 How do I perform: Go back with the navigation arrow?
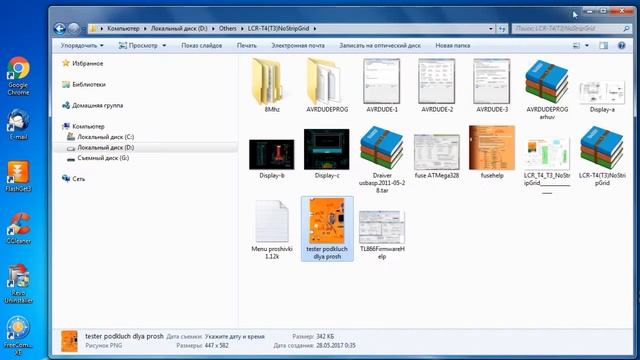[60, 28]
